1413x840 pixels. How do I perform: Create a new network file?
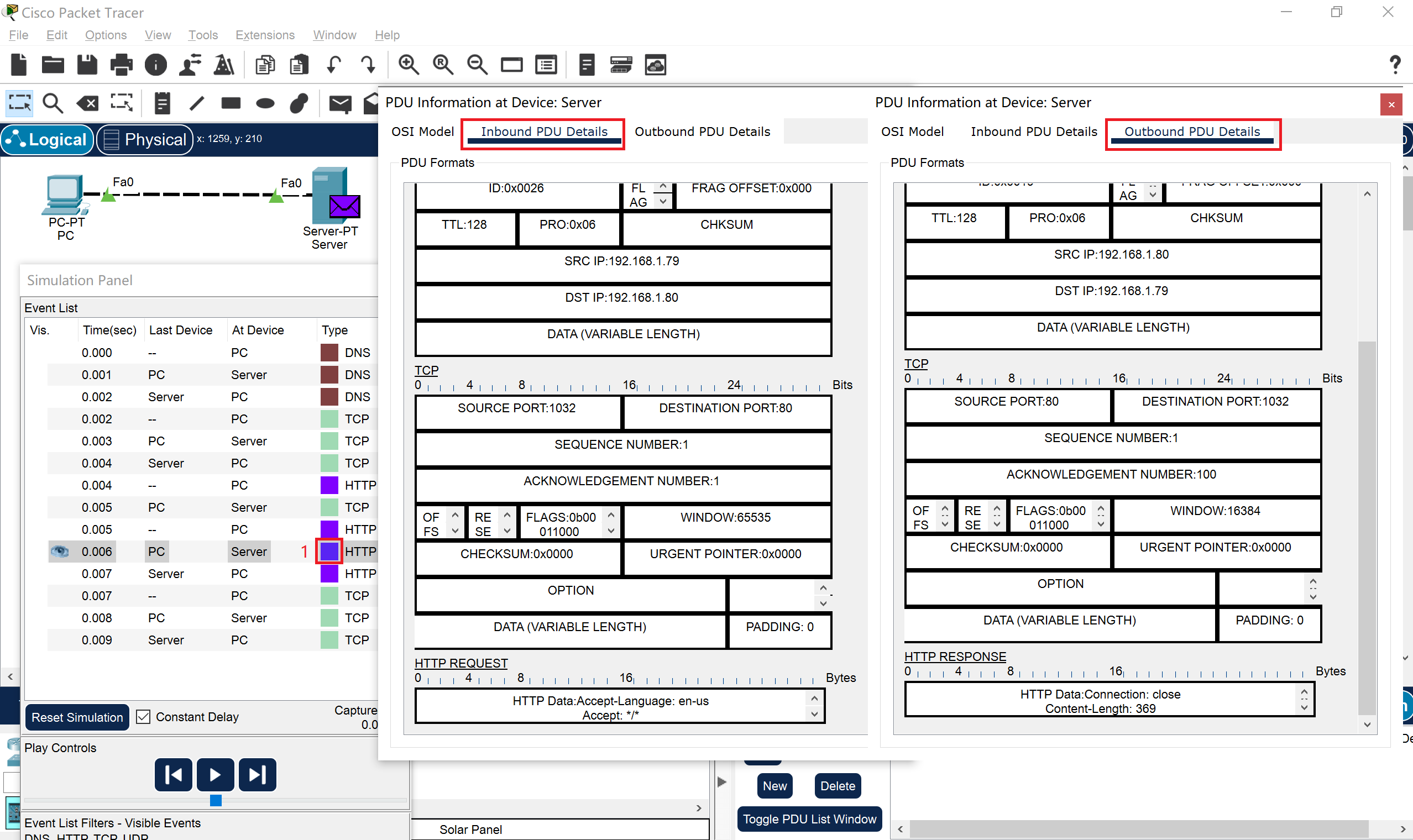tap(19, 64)
